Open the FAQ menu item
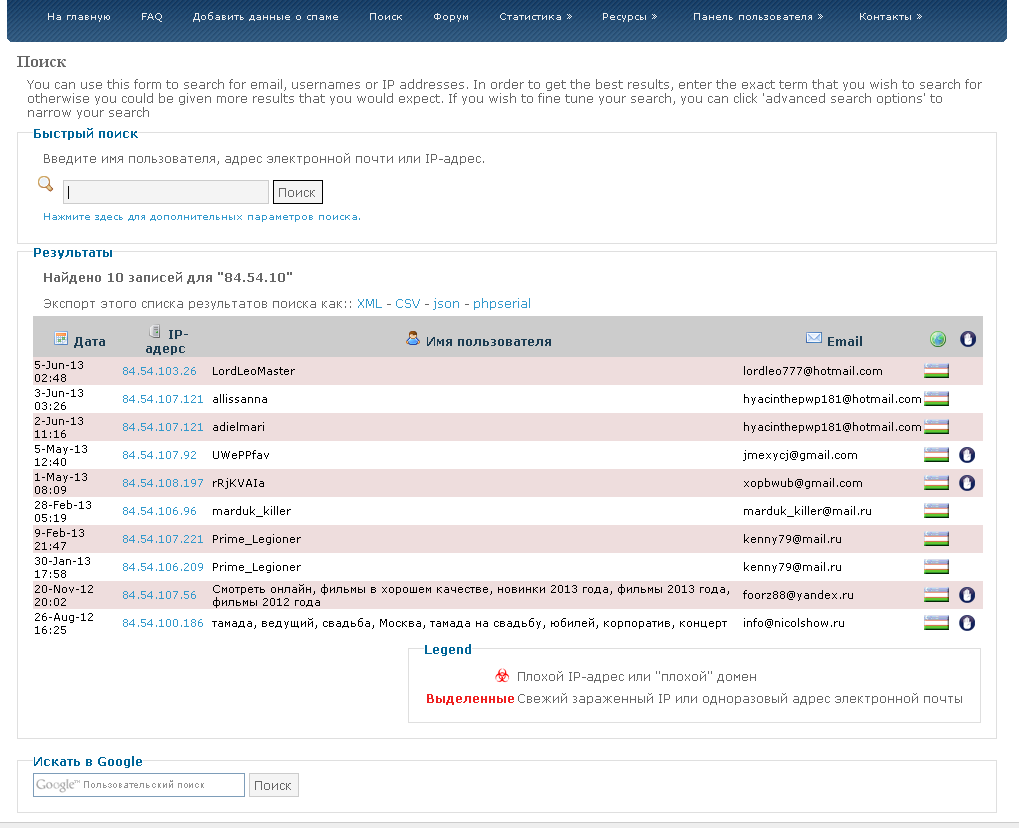The image size is (1019, 828). [x=151, y=17]
